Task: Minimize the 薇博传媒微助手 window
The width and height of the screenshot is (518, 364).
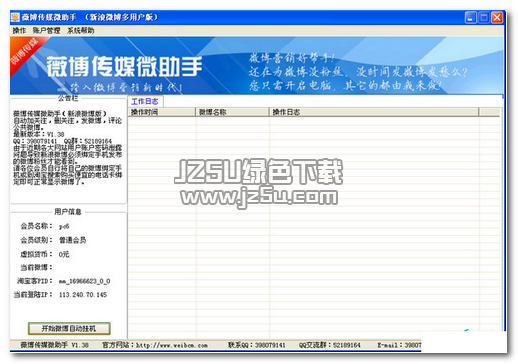Action: [471, 17]
